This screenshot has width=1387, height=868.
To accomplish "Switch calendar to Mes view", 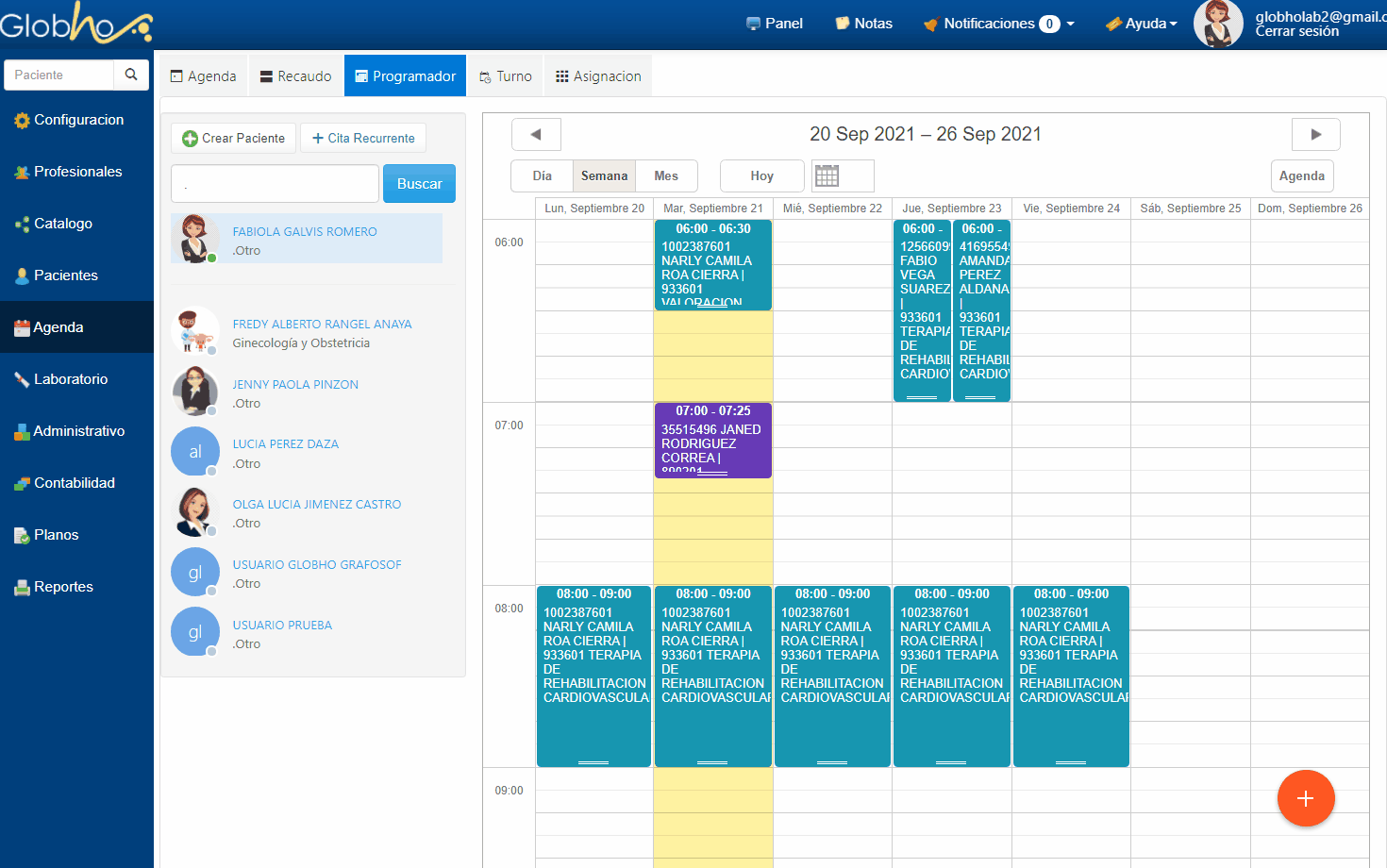I will pos(666,175).
